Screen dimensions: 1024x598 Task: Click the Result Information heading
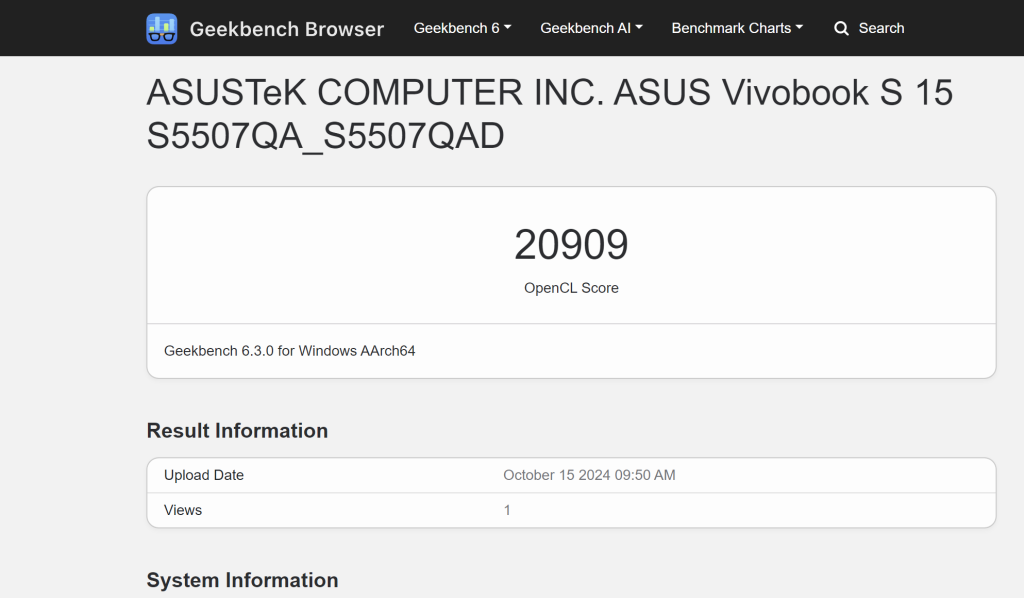(x=237, y=431)
